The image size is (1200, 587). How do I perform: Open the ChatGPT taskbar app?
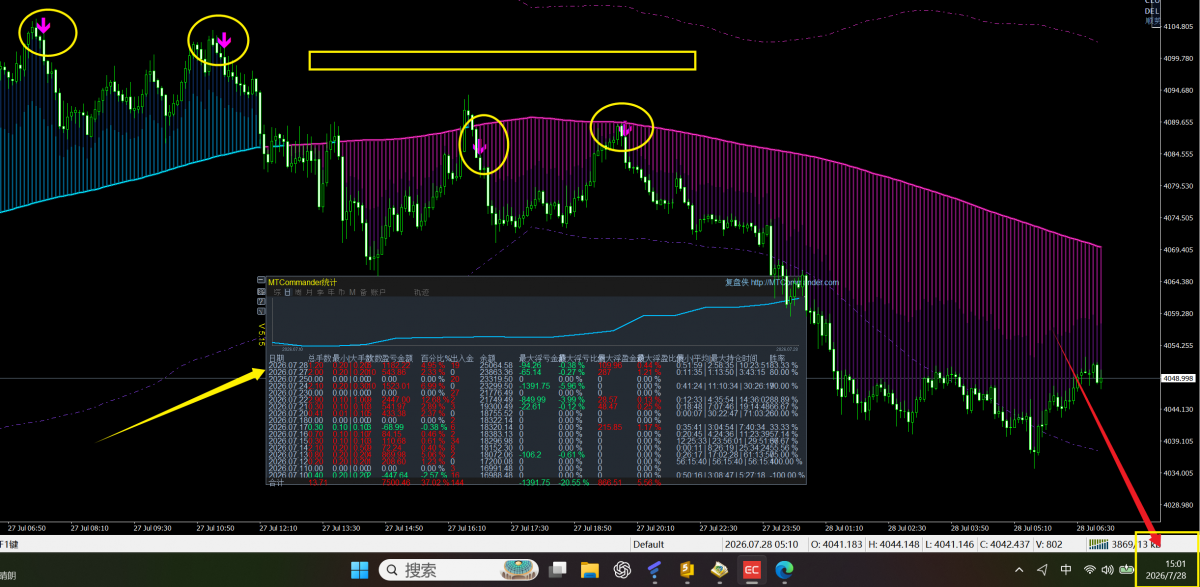tap(621, 570)
